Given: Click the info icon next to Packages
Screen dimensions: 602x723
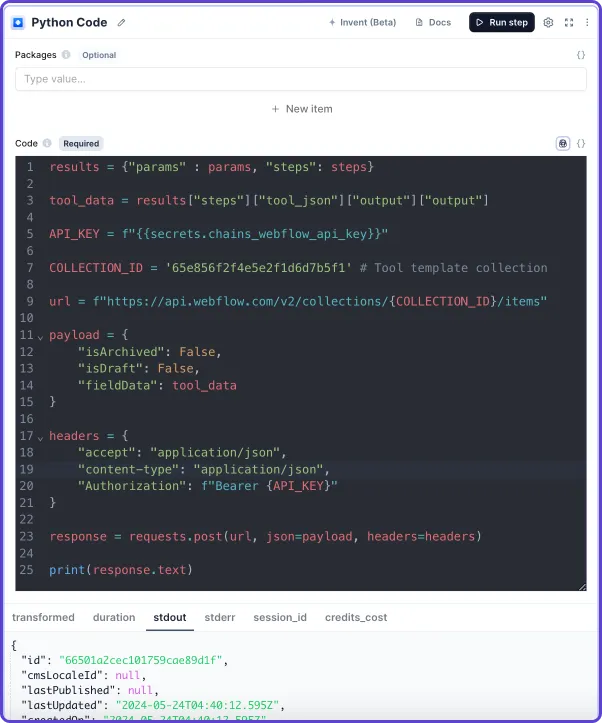Looking at the screenshot, I should pos(66,55).
